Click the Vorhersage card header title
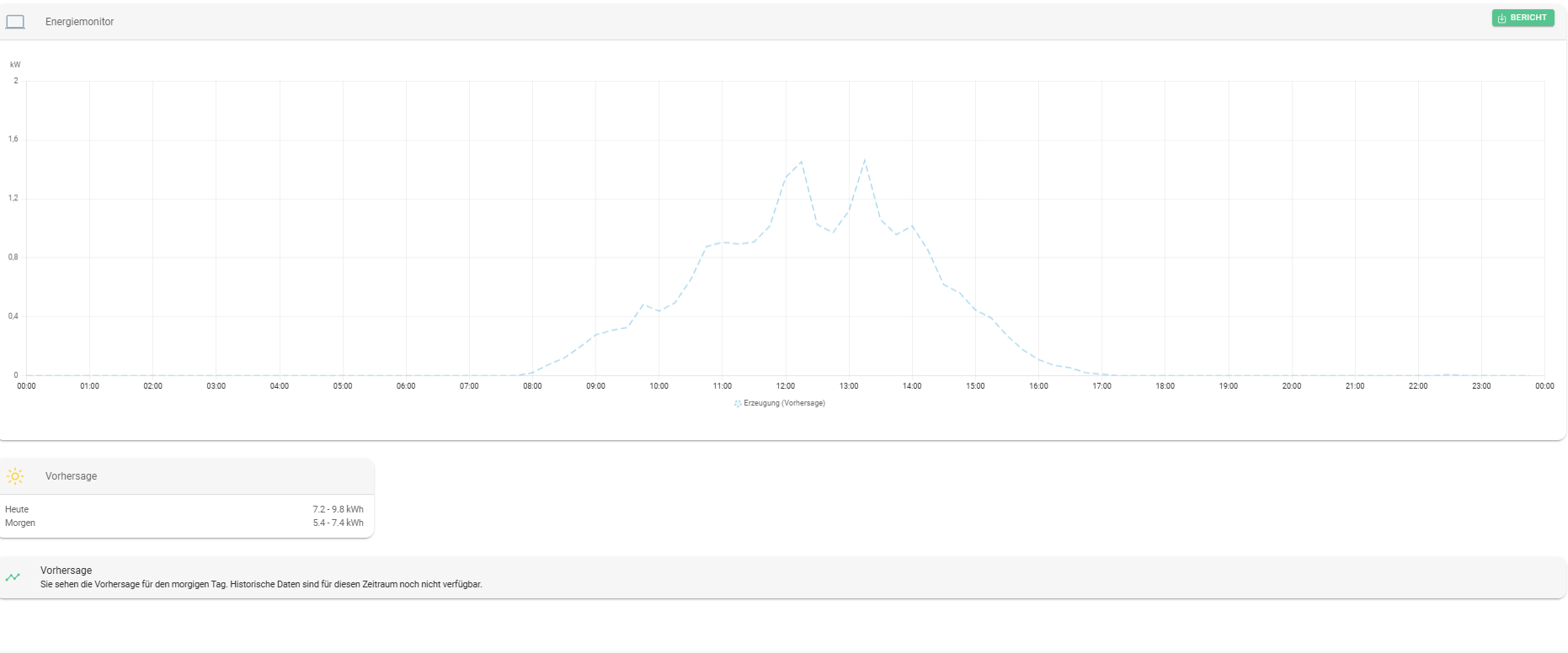1568x653 pixels. click(x=71, y=476)
